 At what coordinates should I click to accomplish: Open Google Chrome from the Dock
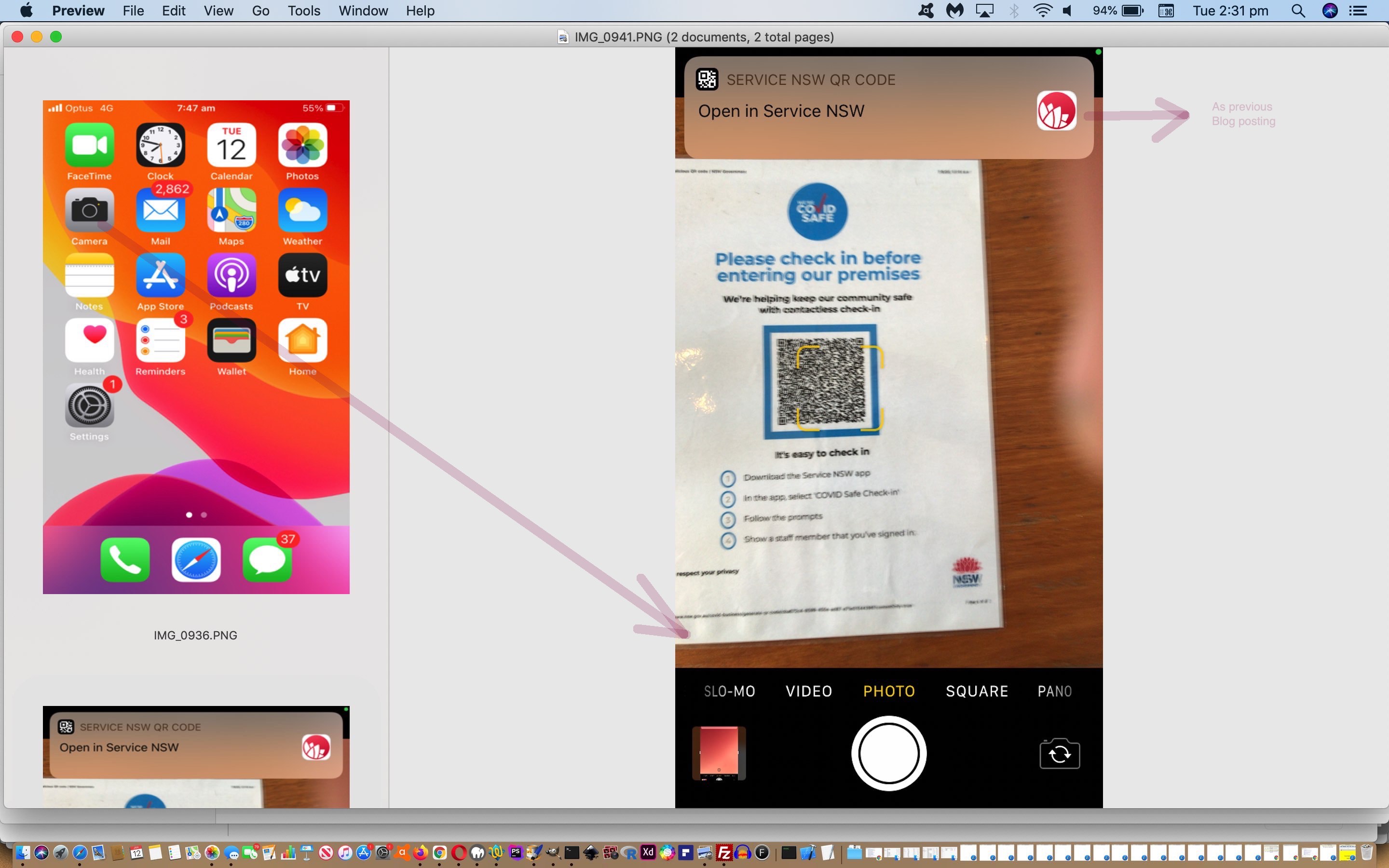[440, 853]
